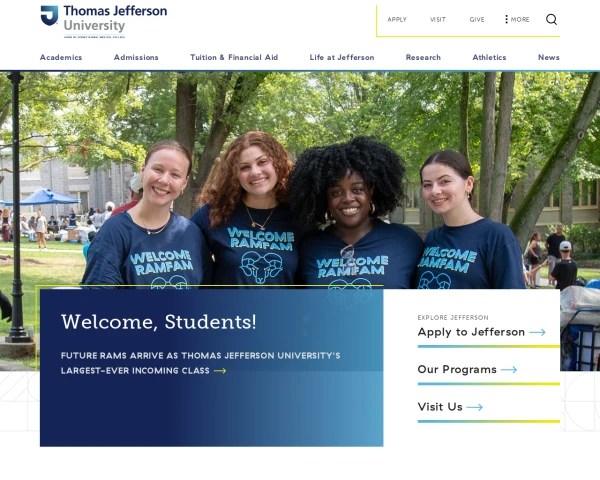
Task: Open the Welcome, Students! headline
Action: [x=158, y=322]
